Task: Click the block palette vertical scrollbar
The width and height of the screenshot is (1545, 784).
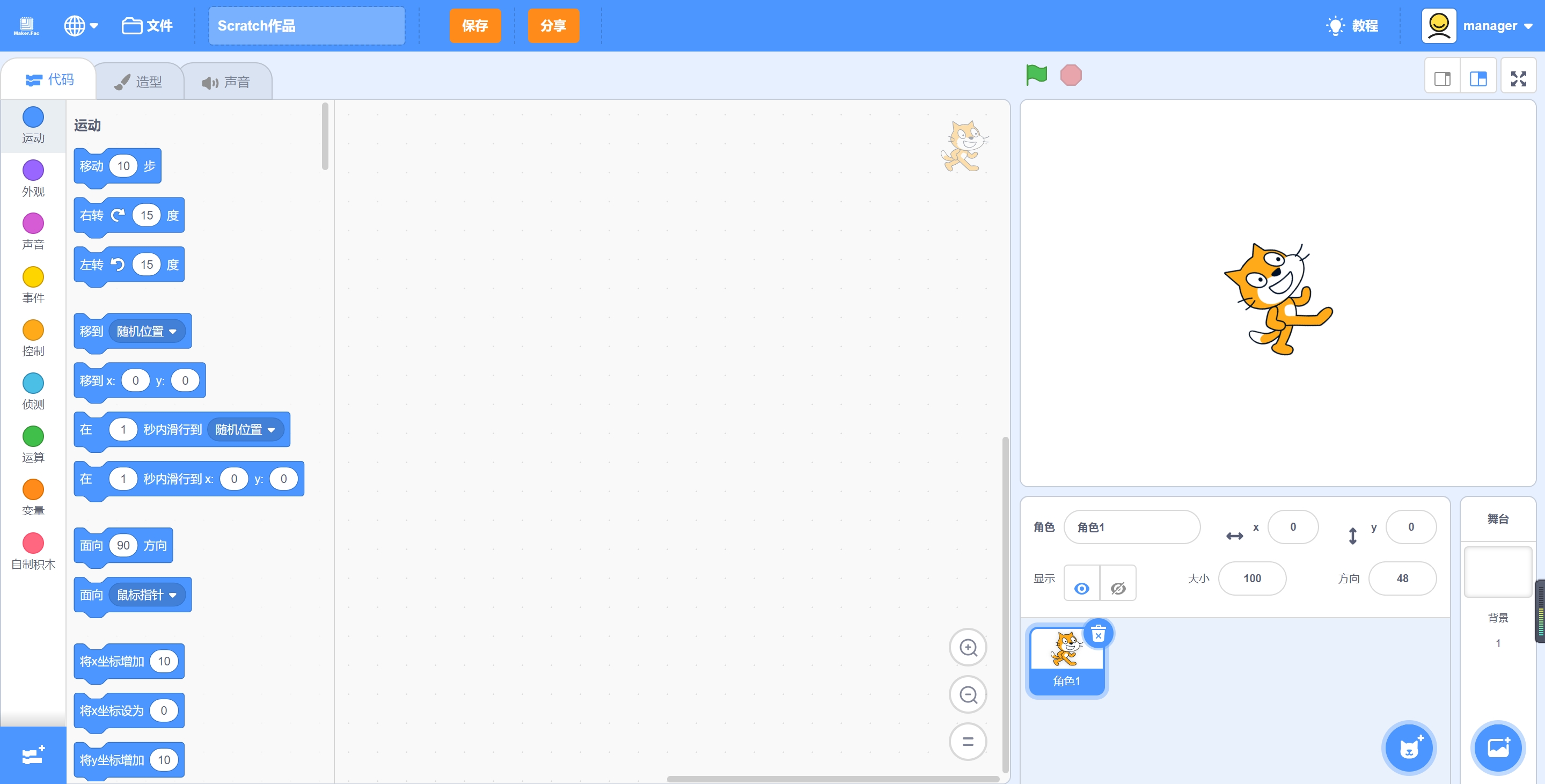Action: (325, 136)
